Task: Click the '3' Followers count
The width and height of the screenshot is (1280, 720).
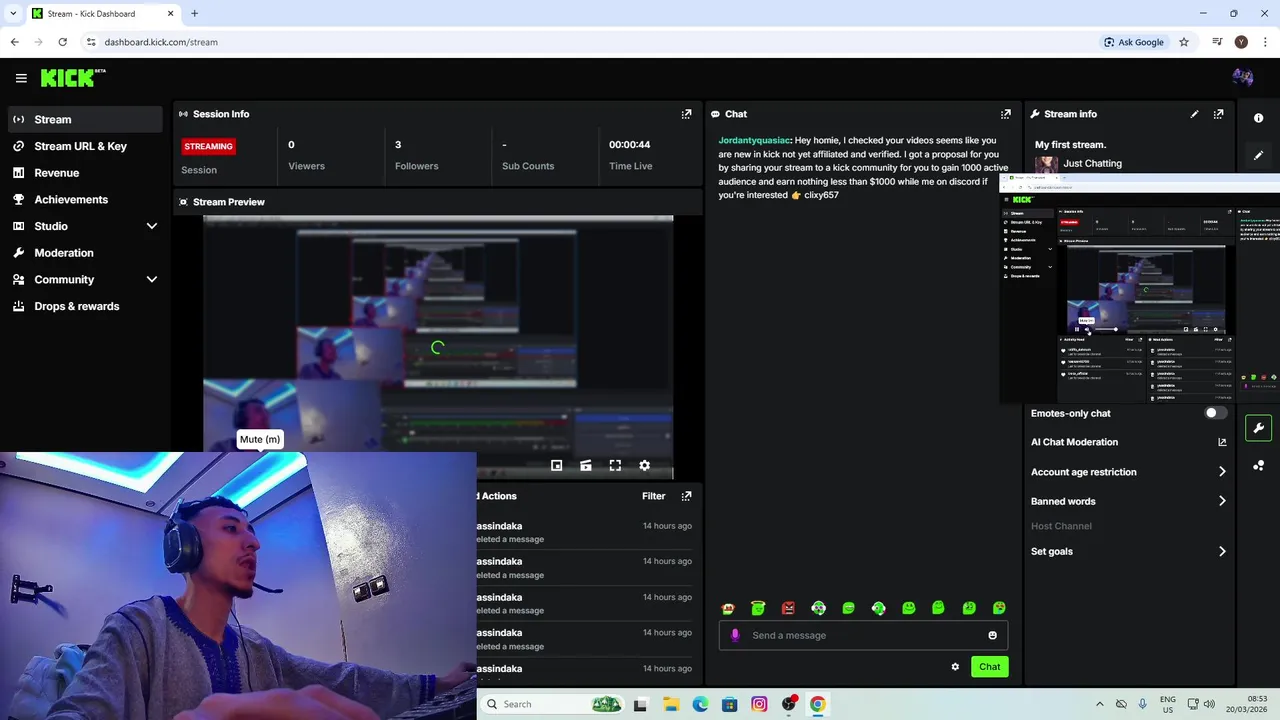Action: pos(398,145)
